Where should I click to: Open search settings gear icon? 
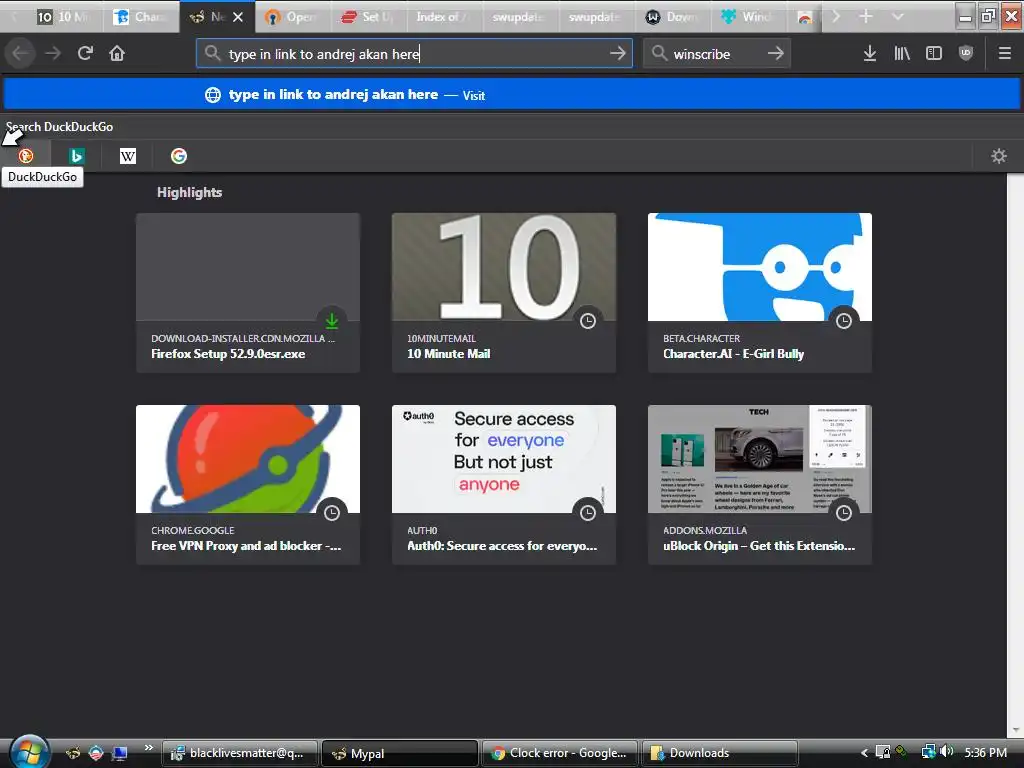point(999,156)
